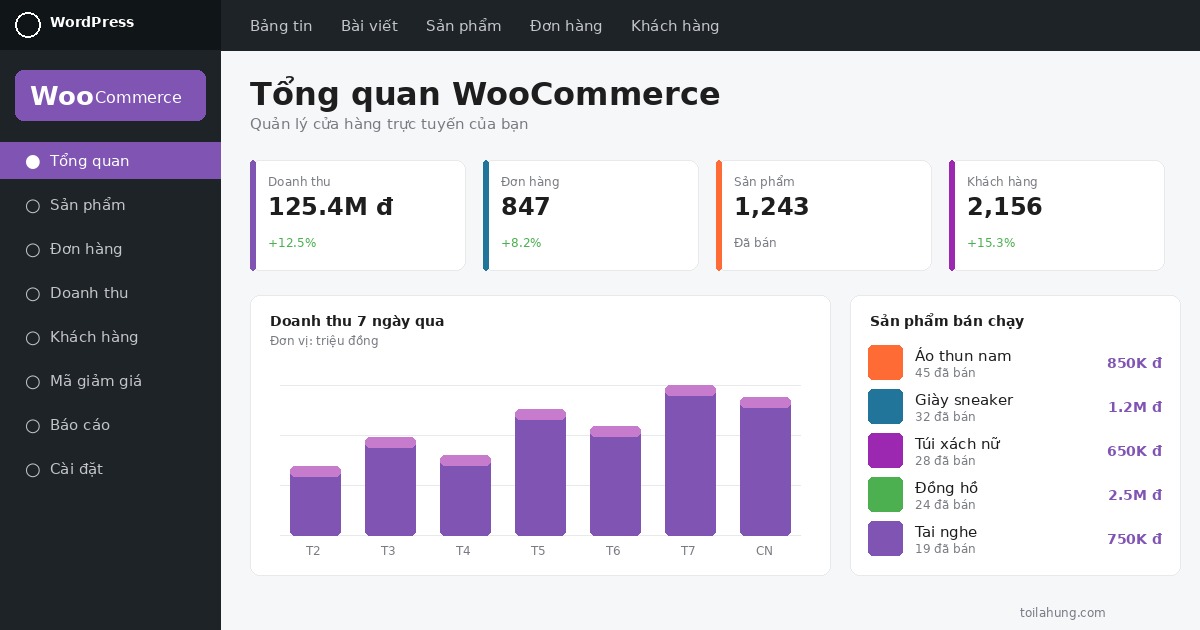The height and width of the screenshot is (630, 1200).
Task: Click the 1.2M đ price
Action: click(x=1135, y=407)
